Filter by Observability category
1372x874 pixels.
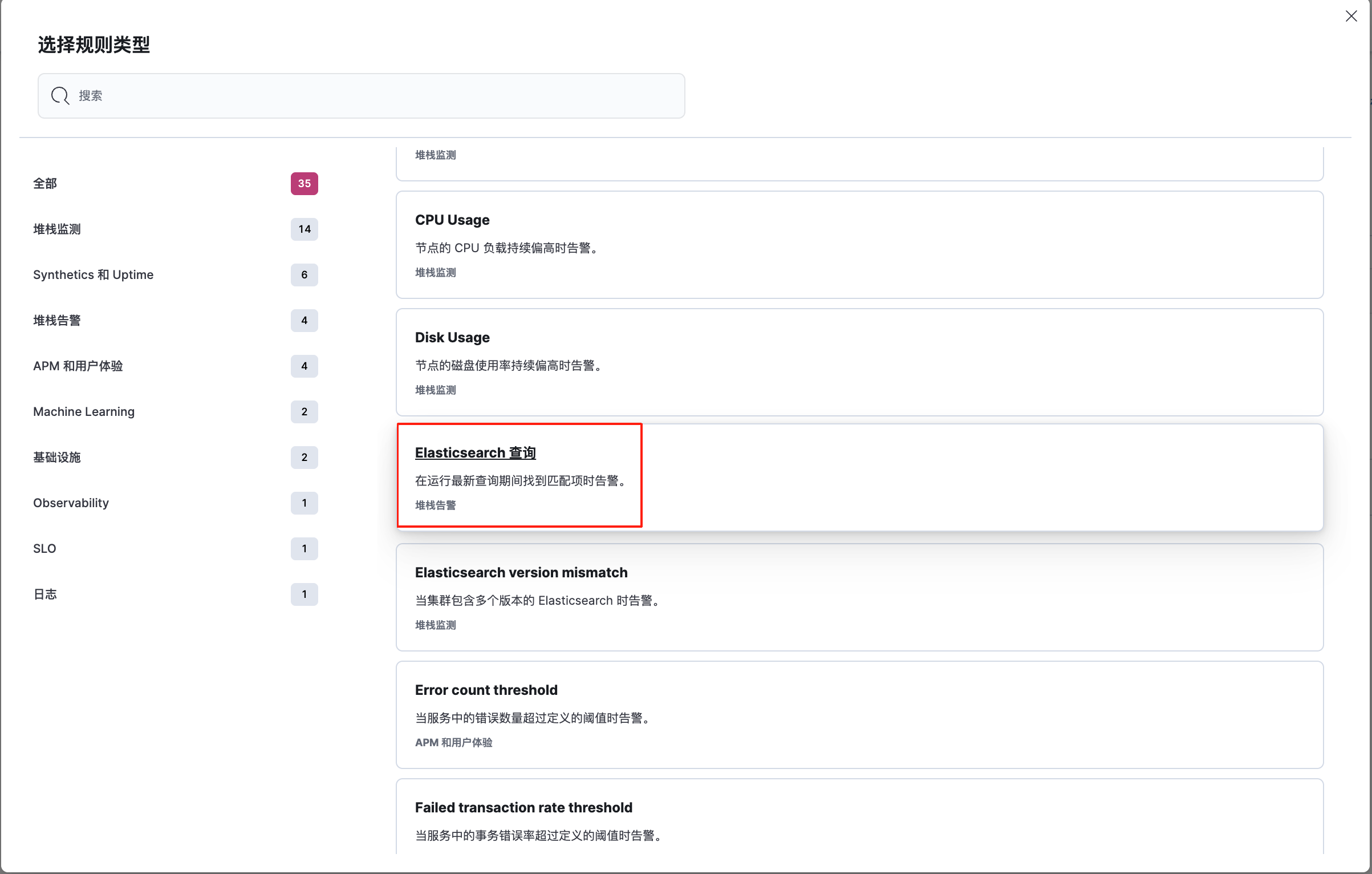pyautogui.click(x=71, y=503)
